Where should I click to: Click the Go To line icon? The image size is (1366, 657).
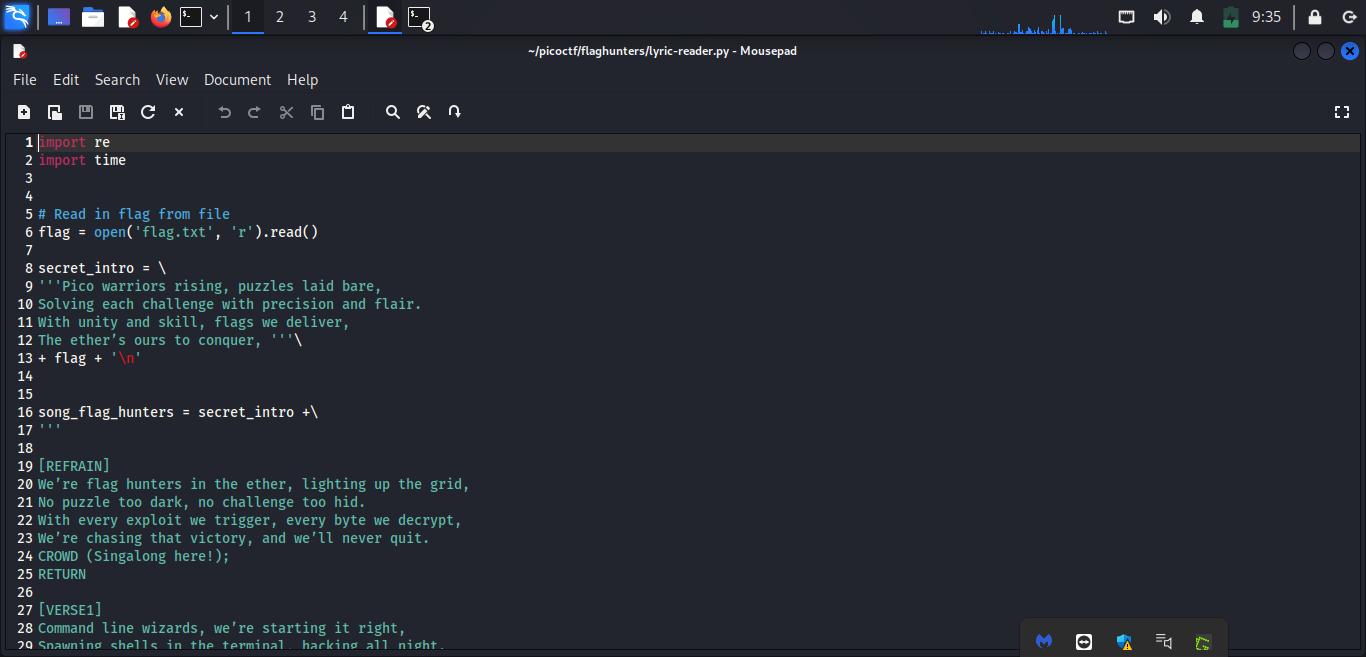click(455, 112)
